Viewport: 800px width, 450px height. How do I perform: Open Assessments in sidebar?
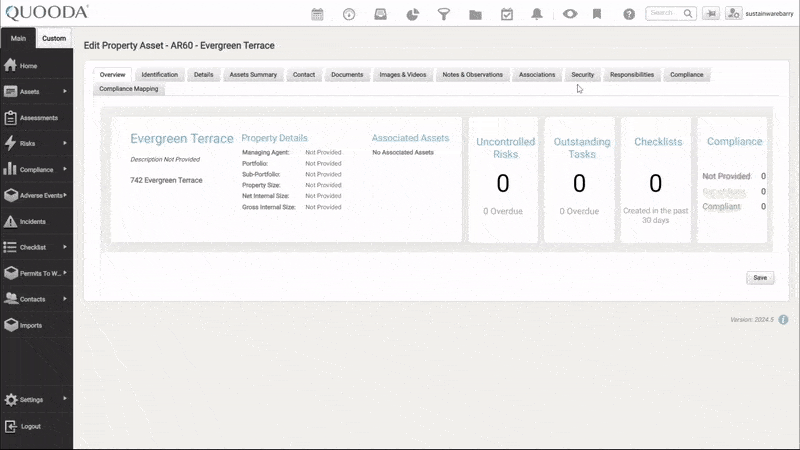pos(39,118)
